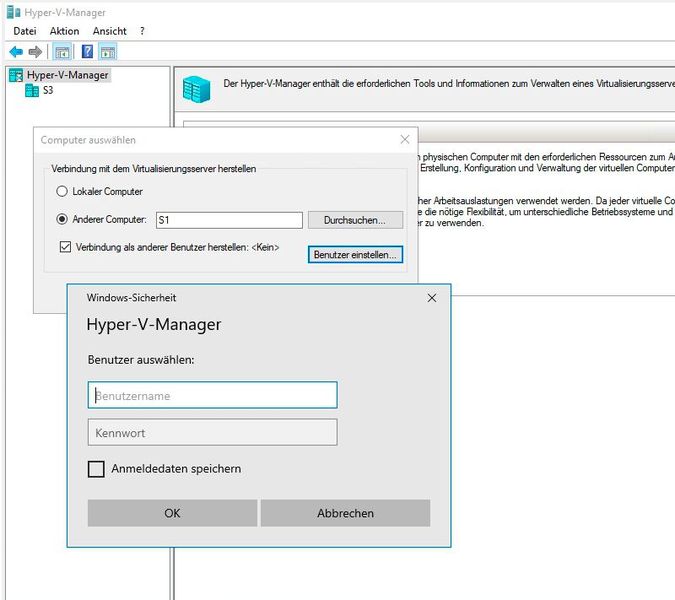Click the large teal server icon in header
The width and height of the screenshot is (675, 600).
coord(196,90)
